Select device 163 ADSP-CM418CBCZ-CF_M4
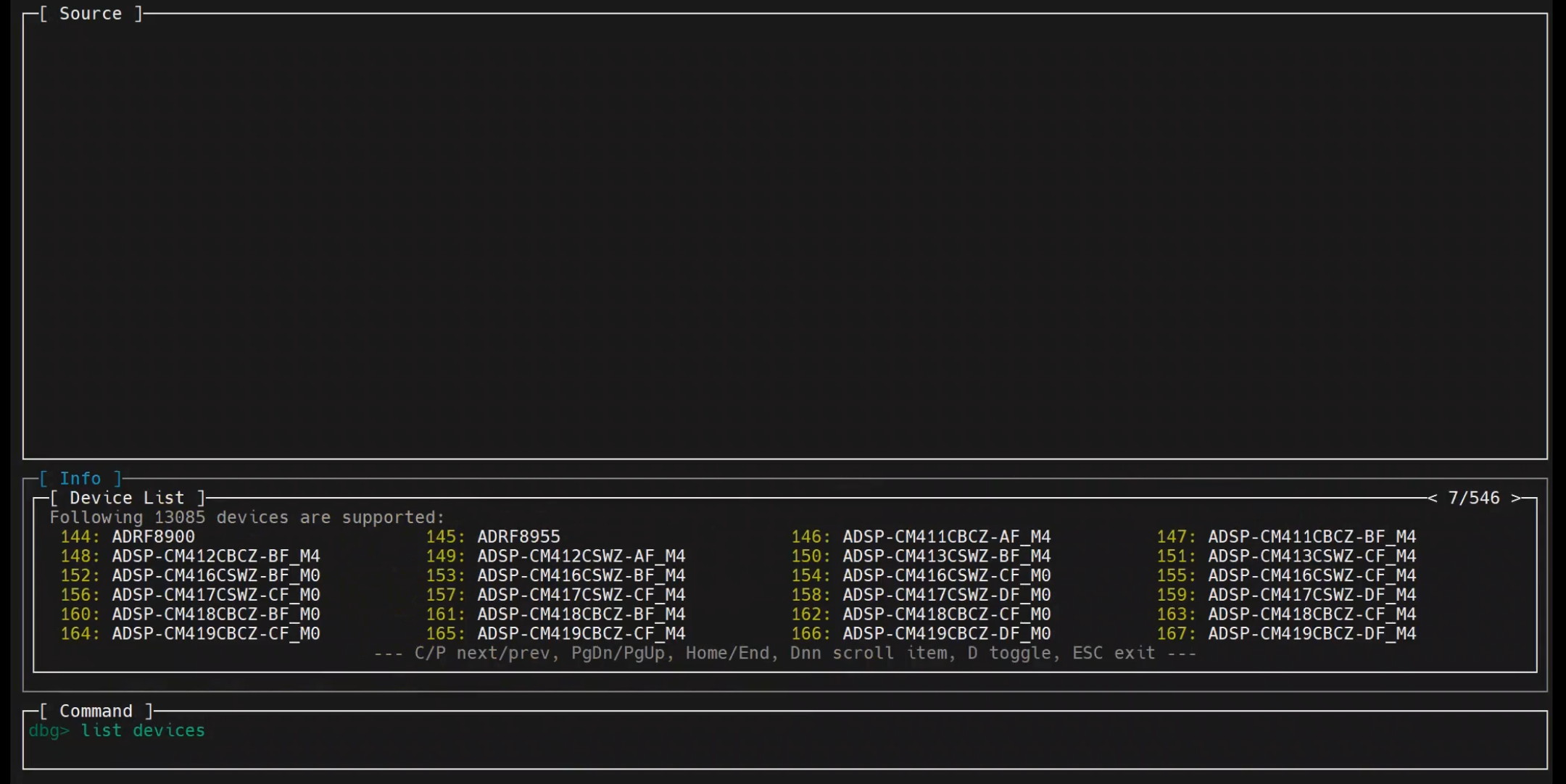This screenshot has height=784, width=1566. click(1312, 614)
